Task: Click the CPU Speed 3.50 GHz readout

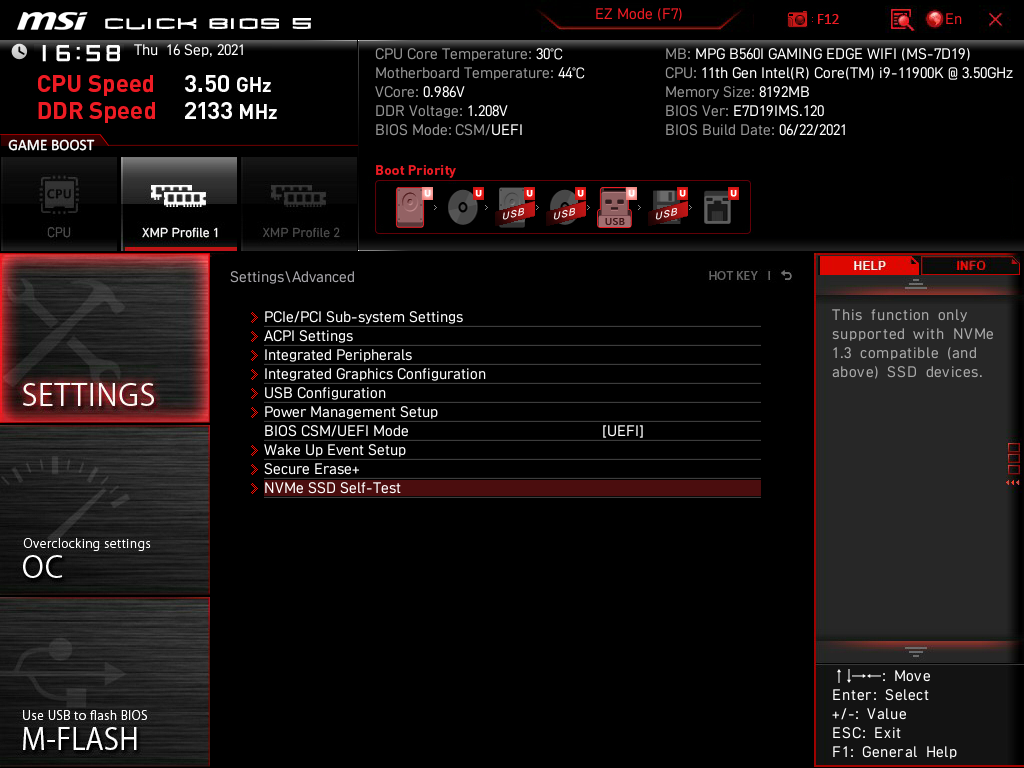Action: pos(154,84)
